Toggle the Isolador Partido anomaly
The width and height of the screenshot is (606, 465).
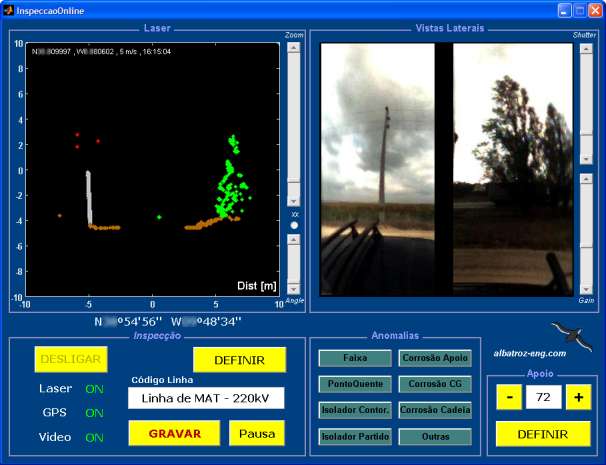355,436
